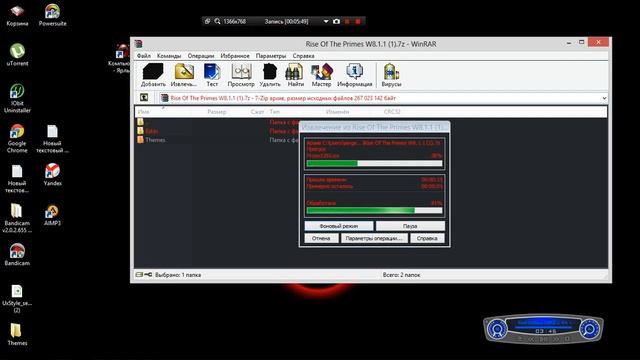This screenshot has height=360, width=640.
Task: Take a screenshot with Bandicam camera icon
Action: pos(336,21)
